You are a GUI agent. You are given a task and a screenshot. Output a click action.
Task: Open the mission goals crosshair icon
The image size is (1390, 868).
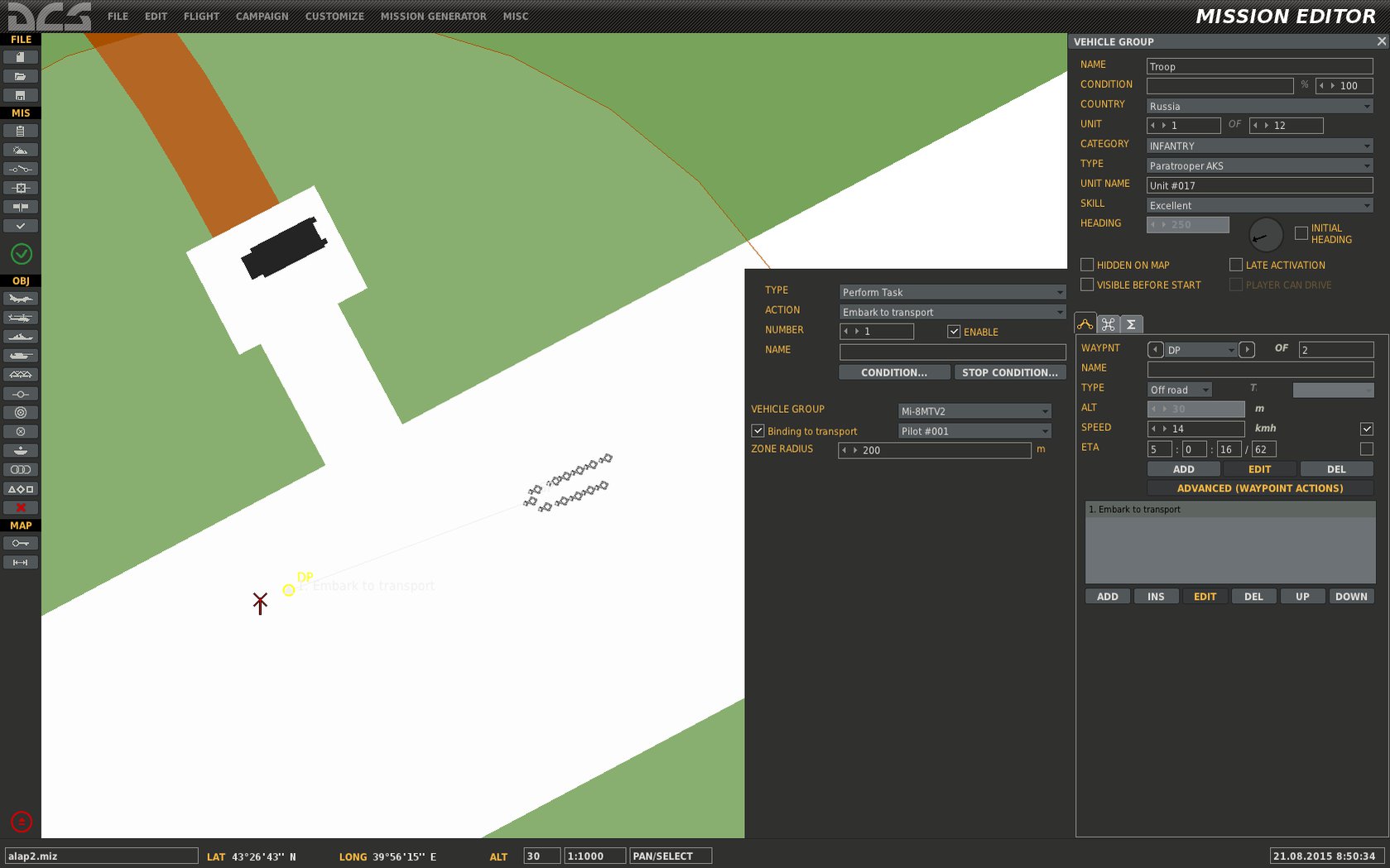point(21,188)
